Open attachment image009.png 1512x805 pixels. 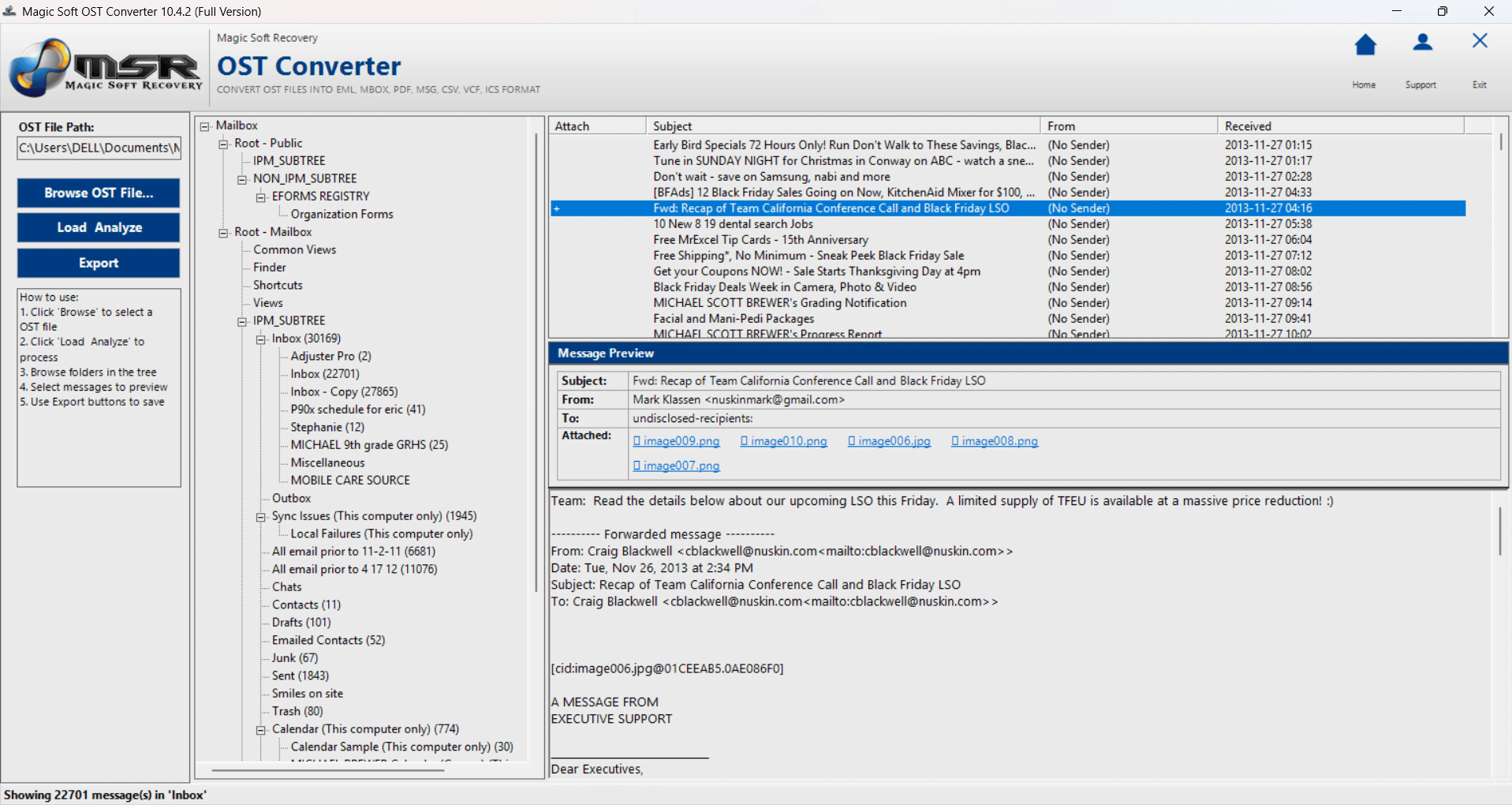[x=677, y=441]
